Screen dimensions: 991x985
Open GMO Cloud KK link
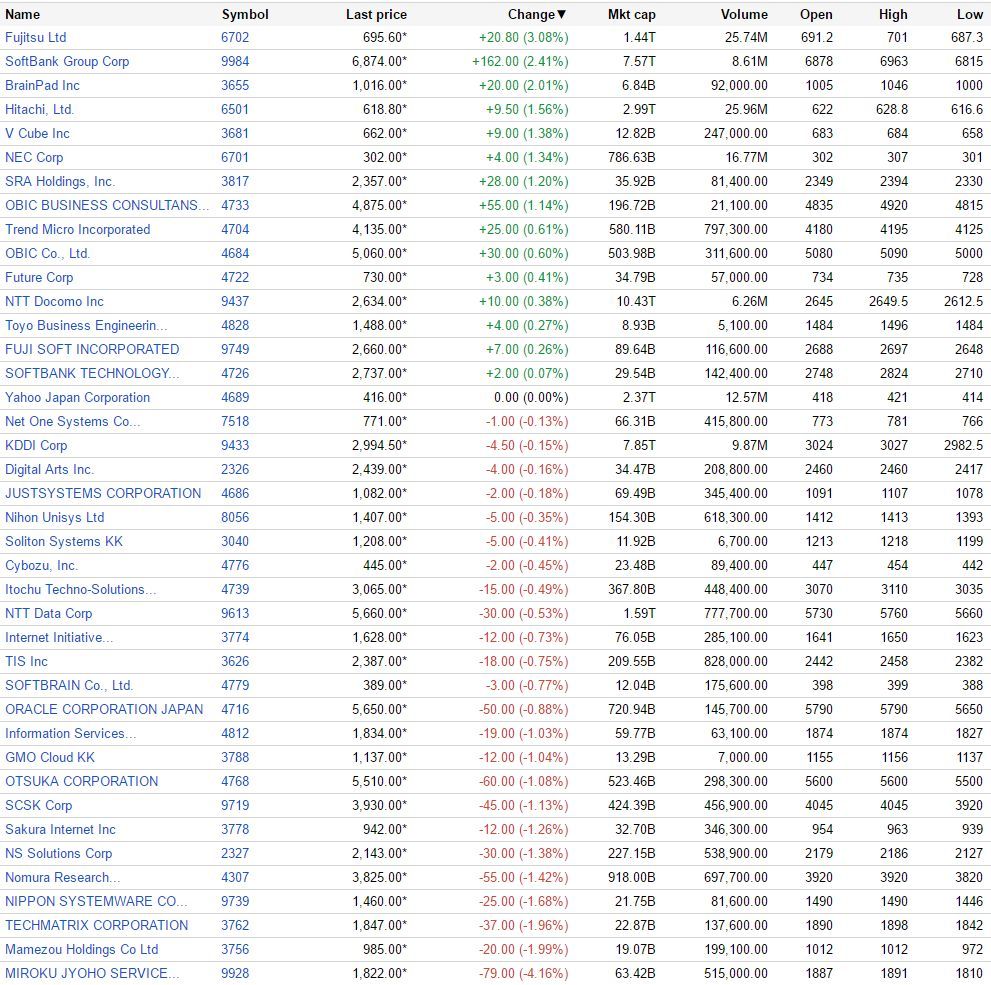[x=50, y=758]
